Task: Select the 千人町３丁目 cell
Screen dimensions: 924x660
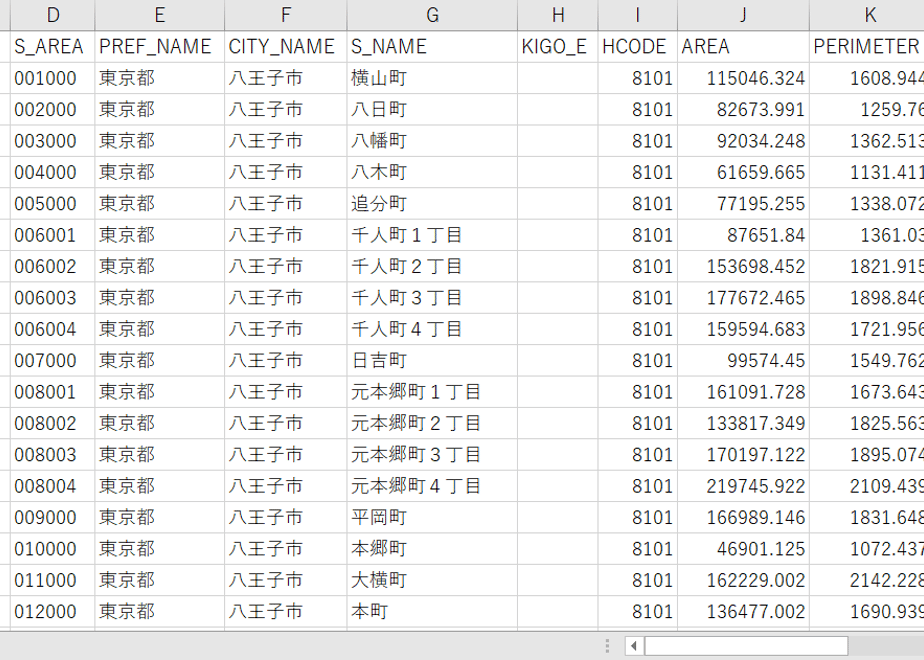Action: [432, 298]
